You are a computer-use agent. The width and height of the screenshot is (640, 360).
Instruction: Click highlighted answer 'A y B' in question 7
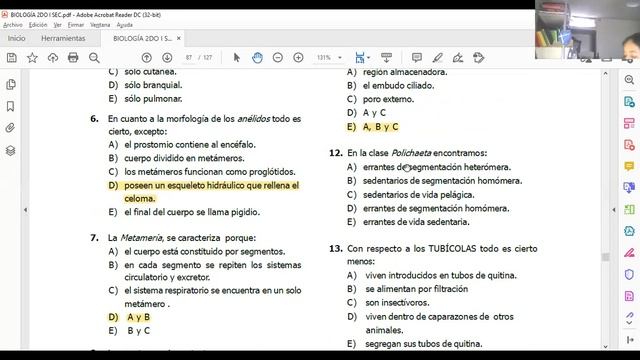click(138, 317)
